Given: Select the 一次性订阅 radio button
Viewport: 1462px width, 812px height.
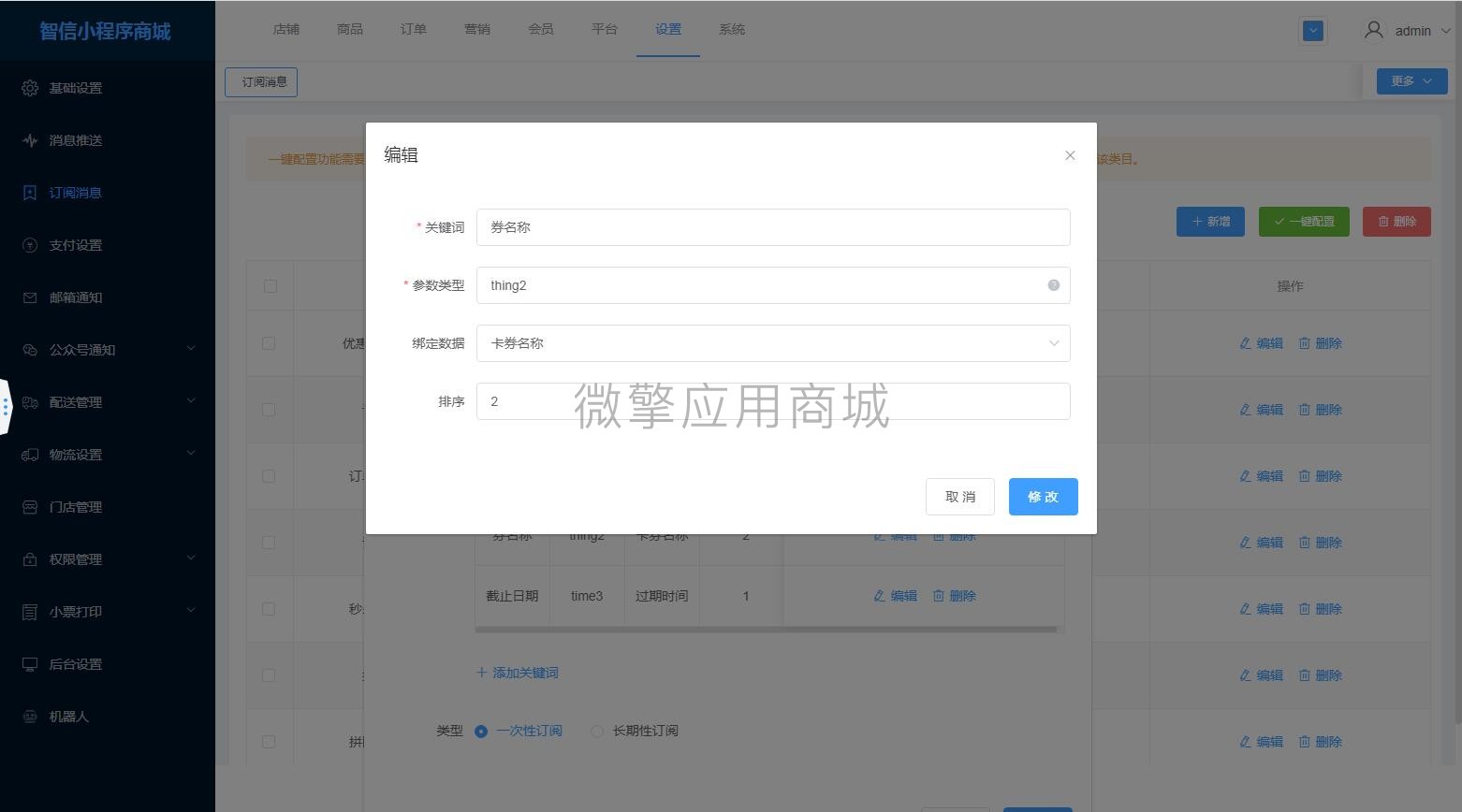Looking at the screenshot, I should point(481,732).
